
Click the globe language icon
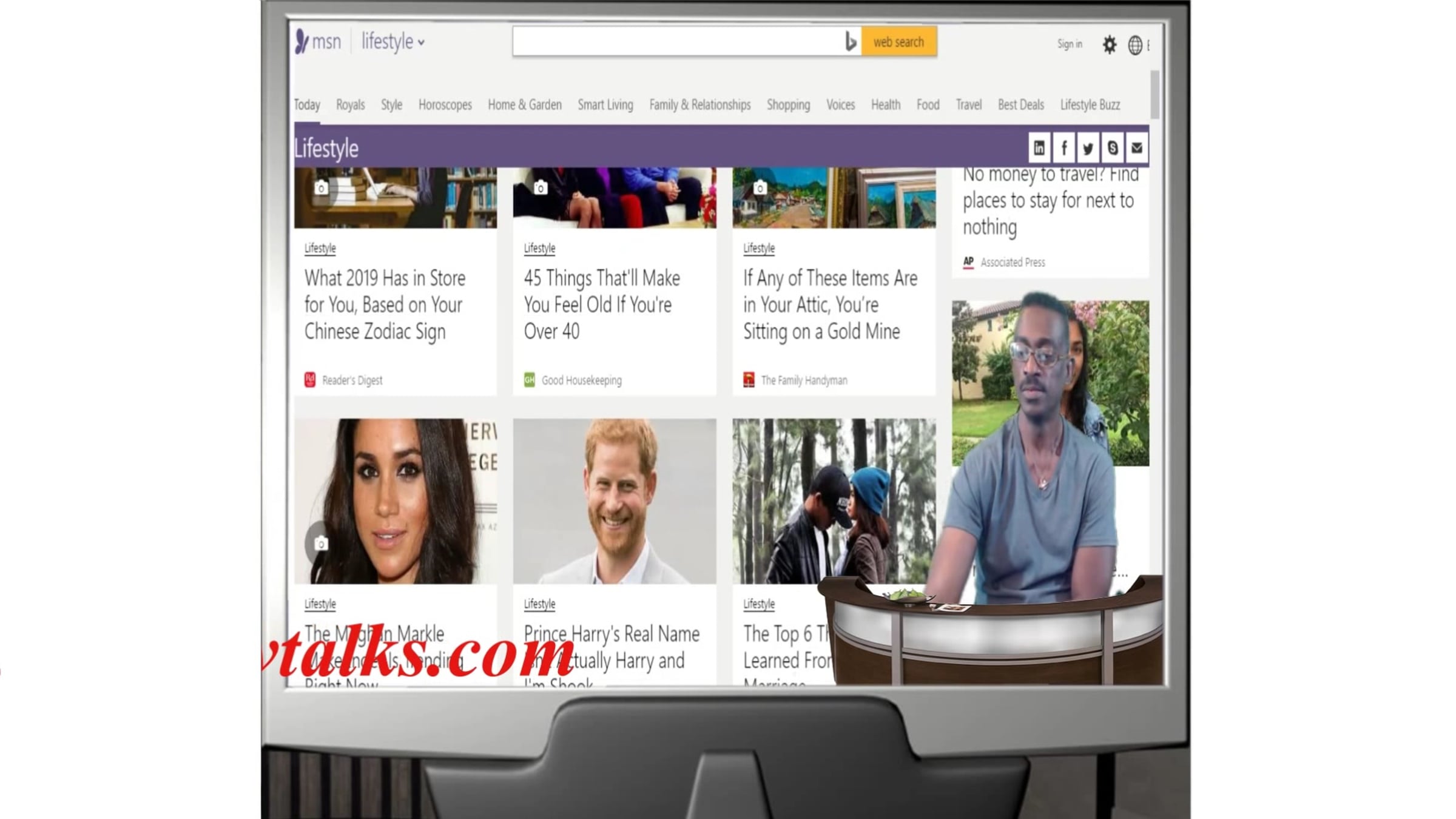point(1134,45)
